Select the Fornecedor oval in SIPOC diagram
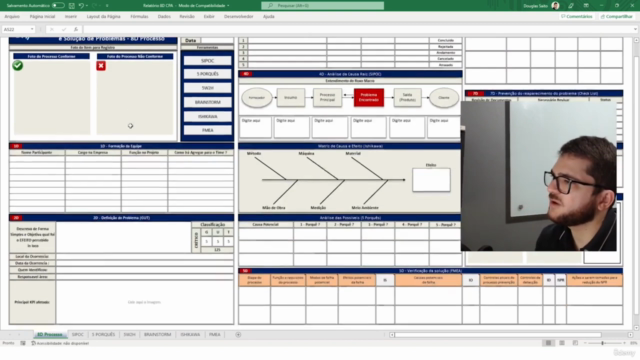The image size is (640, 360). [x=257, y=98]
